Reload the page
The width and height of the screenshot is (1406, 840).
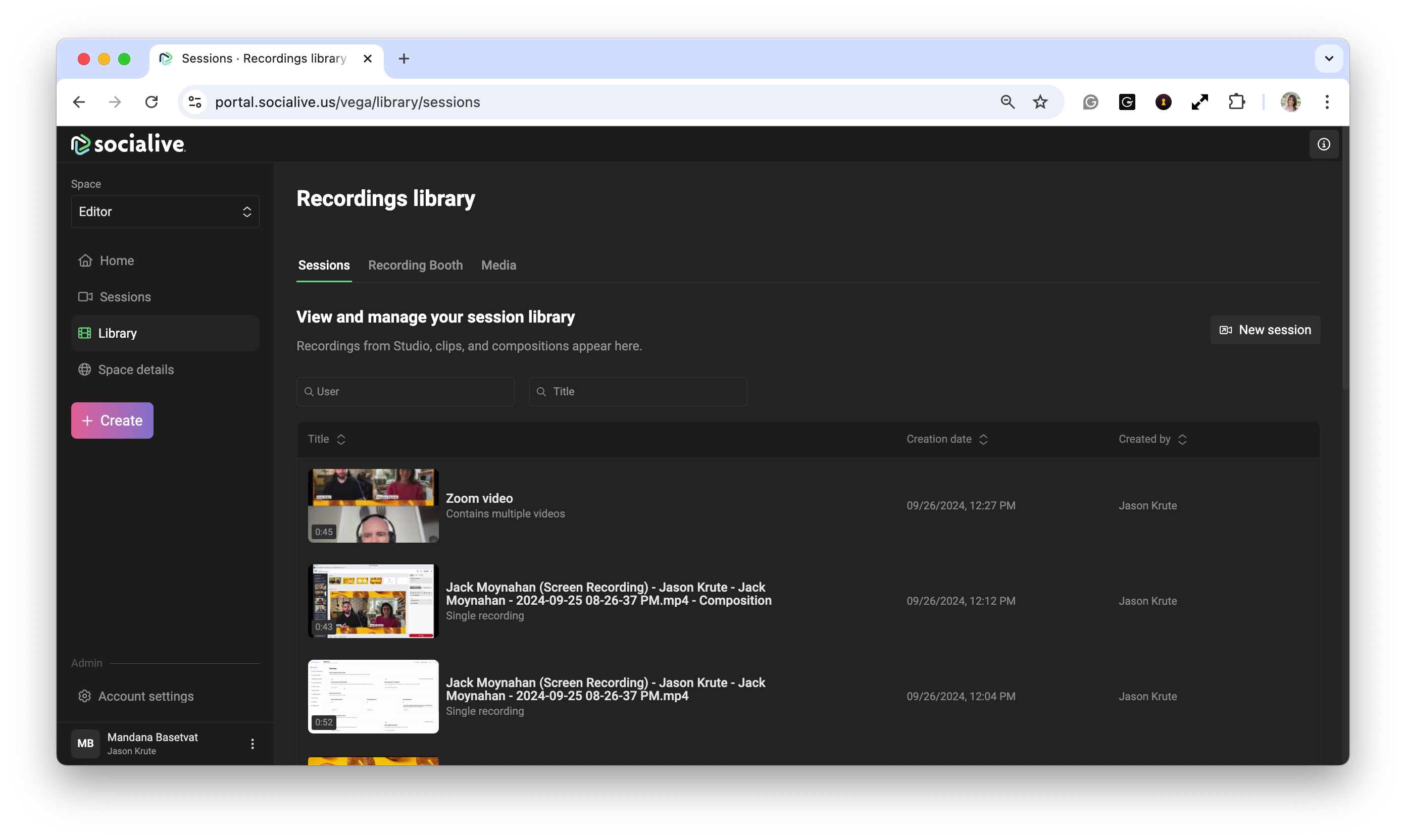click(151, 102)
